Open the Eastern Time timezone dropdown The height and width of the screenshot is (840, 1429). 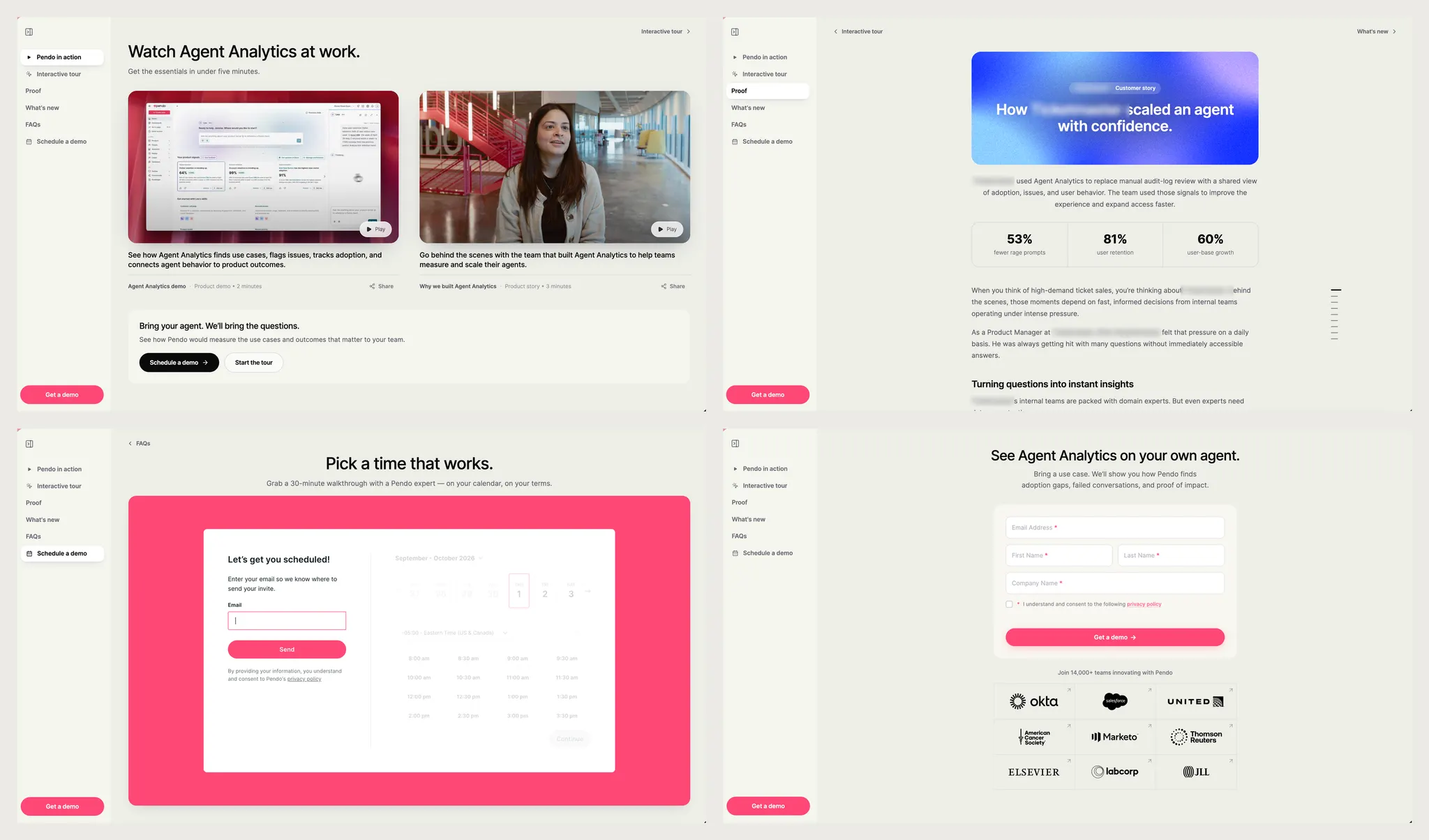coord(455,633)
